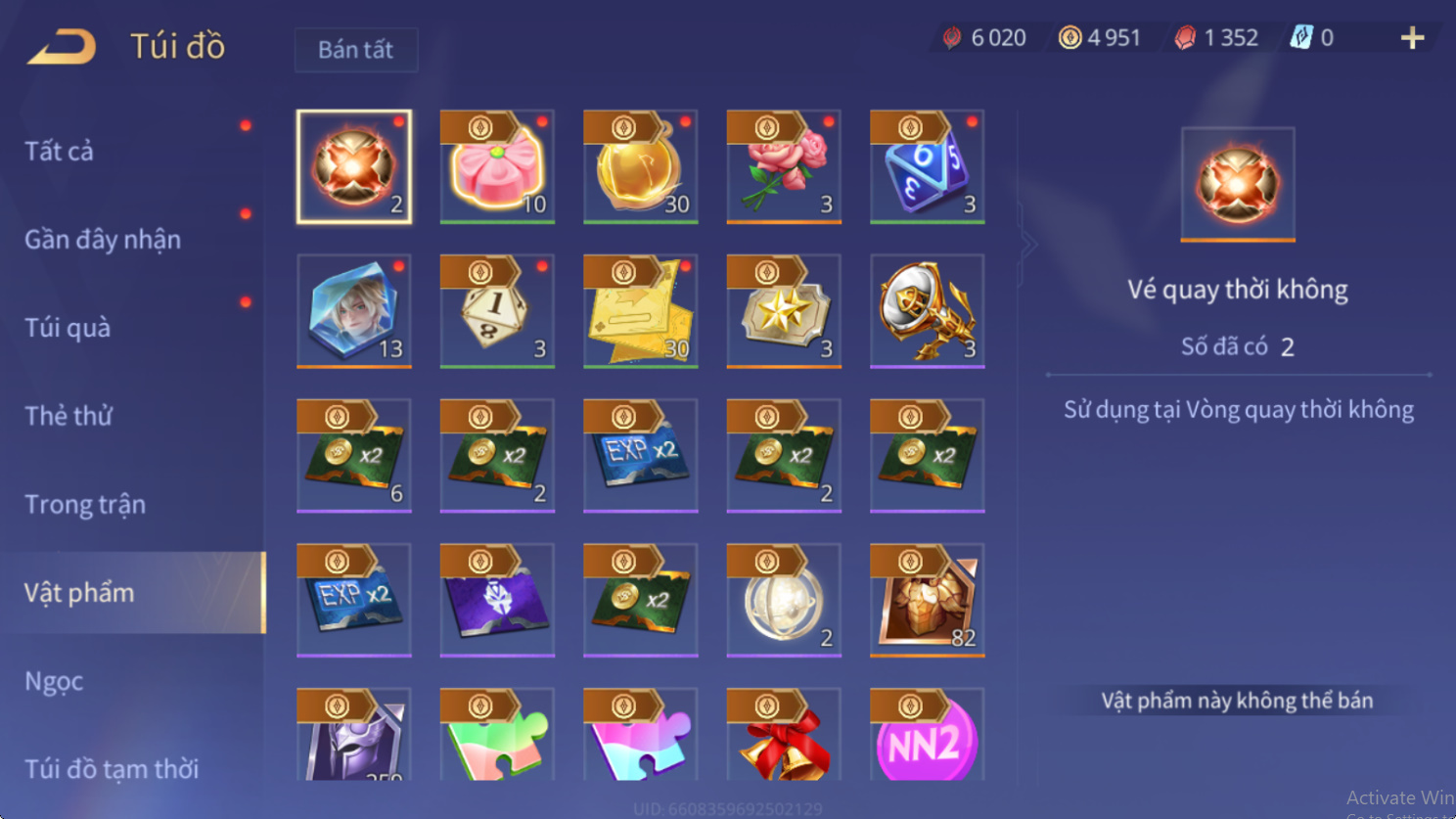Open Túi đồ tạm thời section

pyautogui.click(x=112, y=769)
